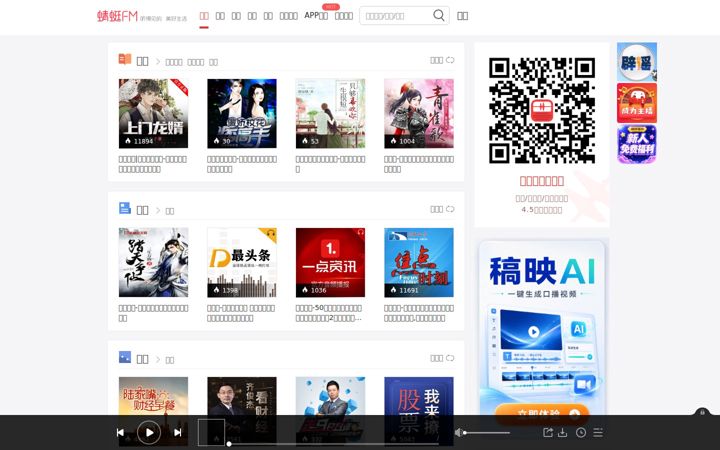Click the play count 1004
720x450 pixels.
pos(407,141)
